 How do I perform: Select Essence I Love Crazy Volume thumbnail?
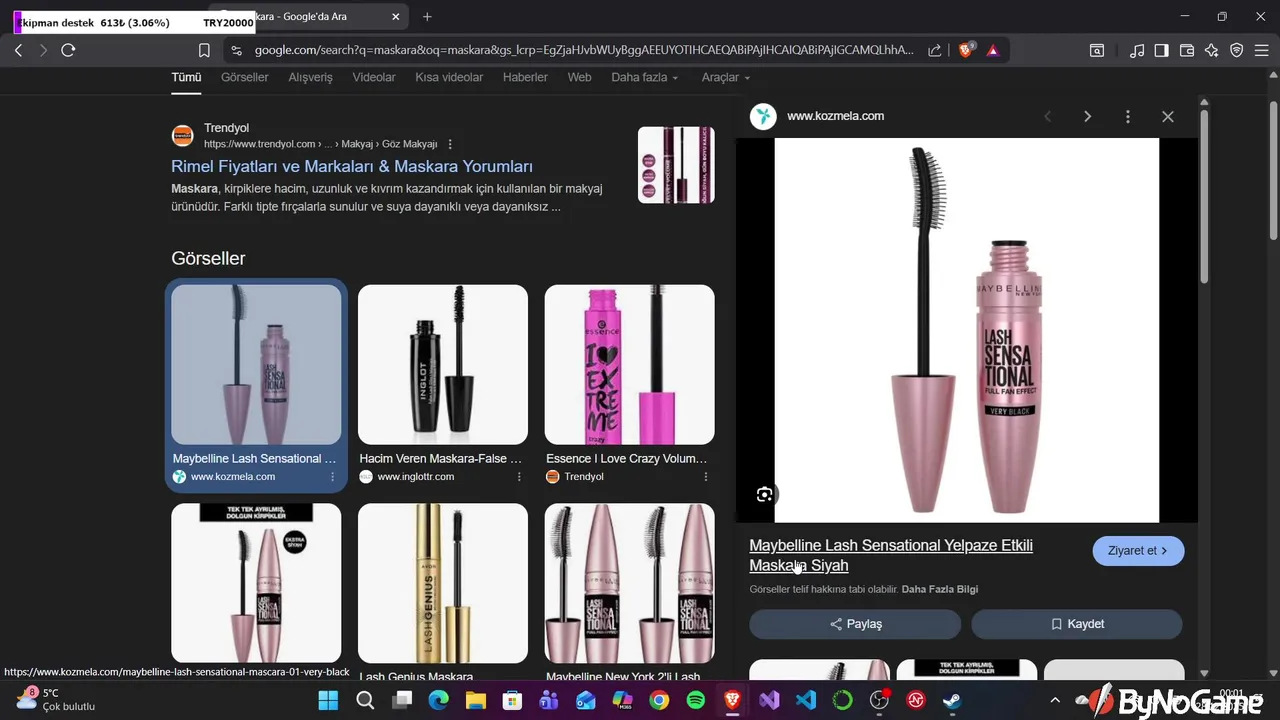point(630,365)
